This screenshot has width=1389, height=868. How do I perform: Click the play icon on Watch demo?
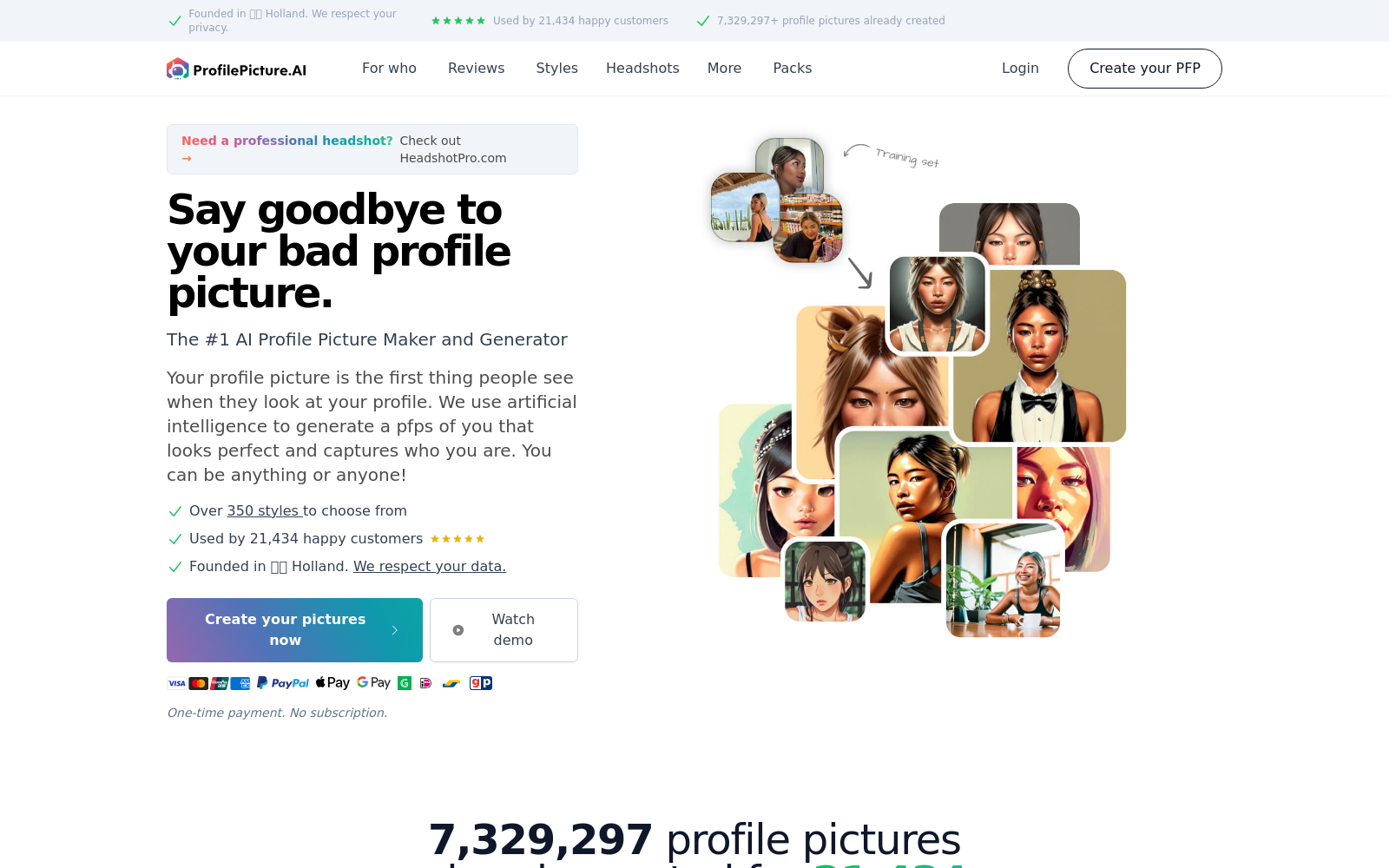[458, 630]
